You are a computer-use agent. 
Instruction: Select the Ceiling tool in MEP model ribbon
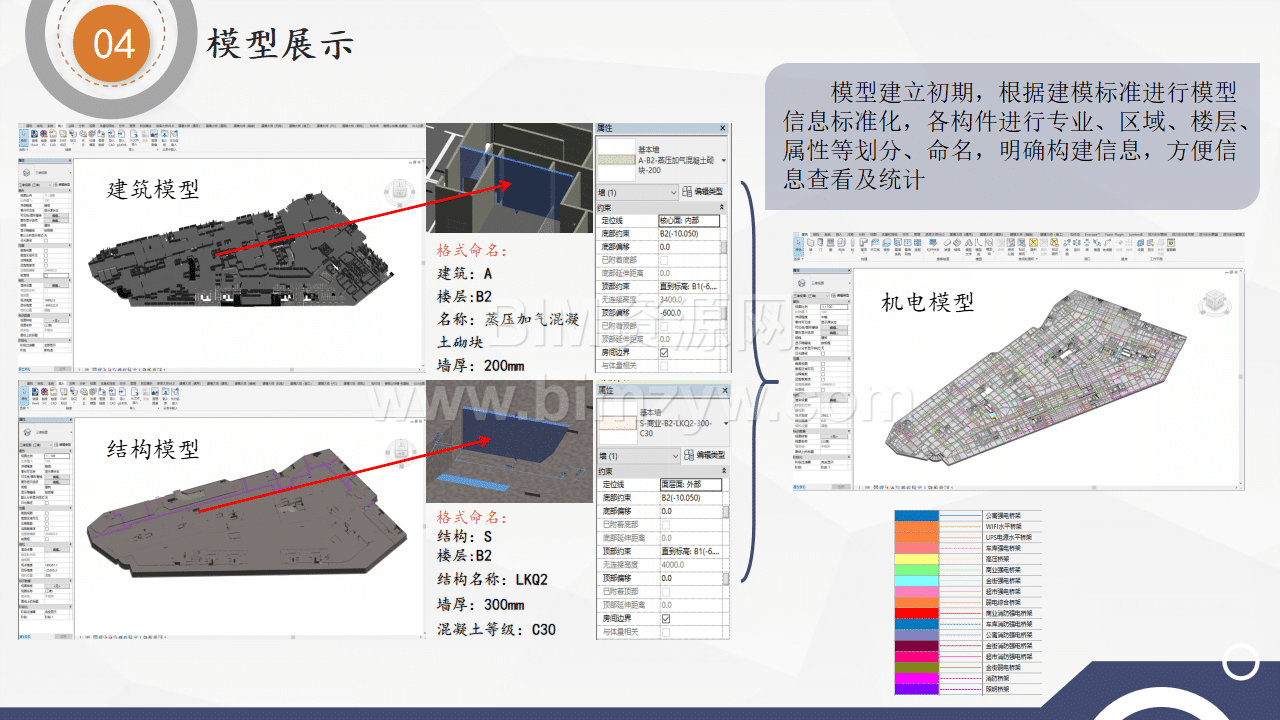(875, 246)
